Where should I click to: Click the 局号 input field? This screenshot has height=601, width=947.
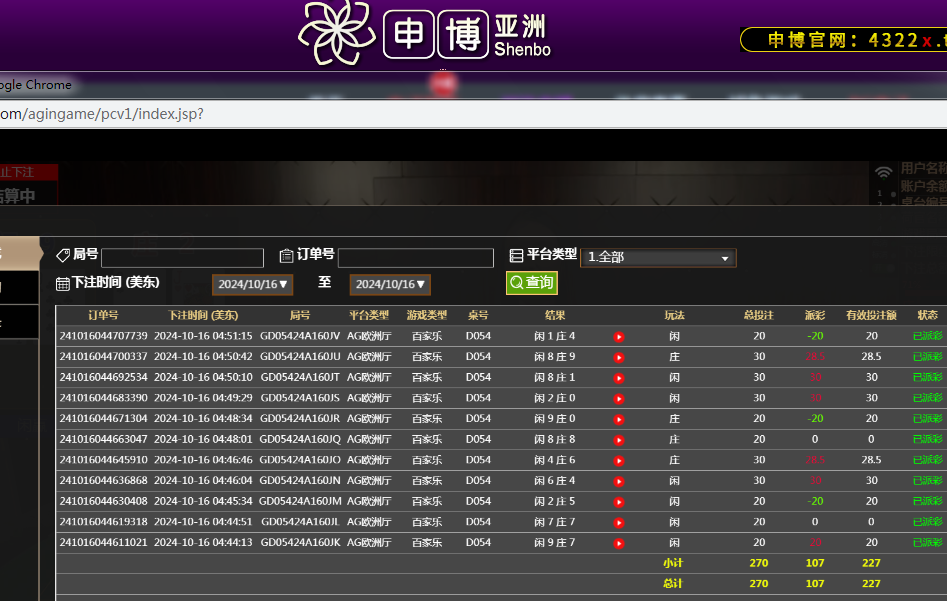tap(182, 258)
